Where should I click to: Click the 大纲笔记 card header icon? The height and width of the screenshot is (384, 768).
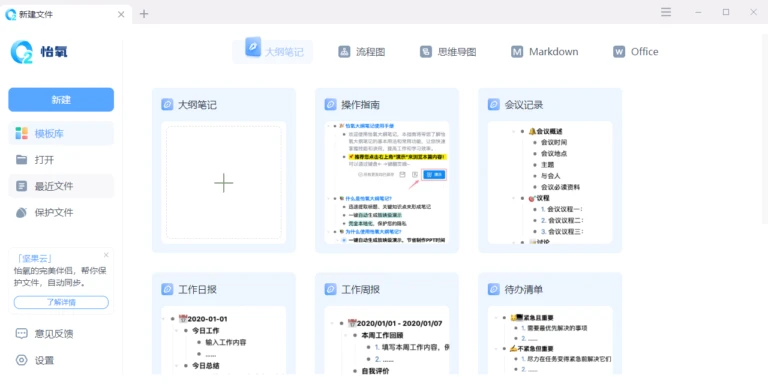point(167,105)
